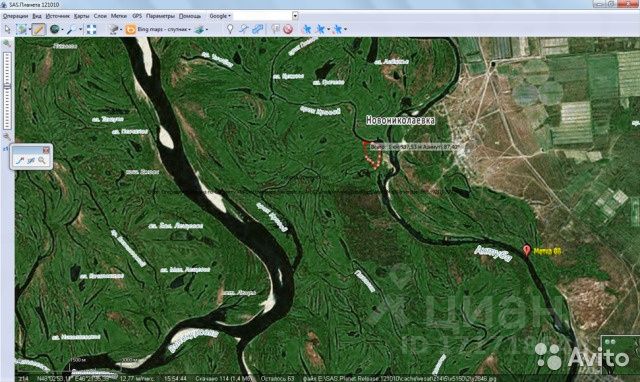This screenshot has width=640, height=382.
Task: Click the globe map display icon
Action: tap(54, 29)
